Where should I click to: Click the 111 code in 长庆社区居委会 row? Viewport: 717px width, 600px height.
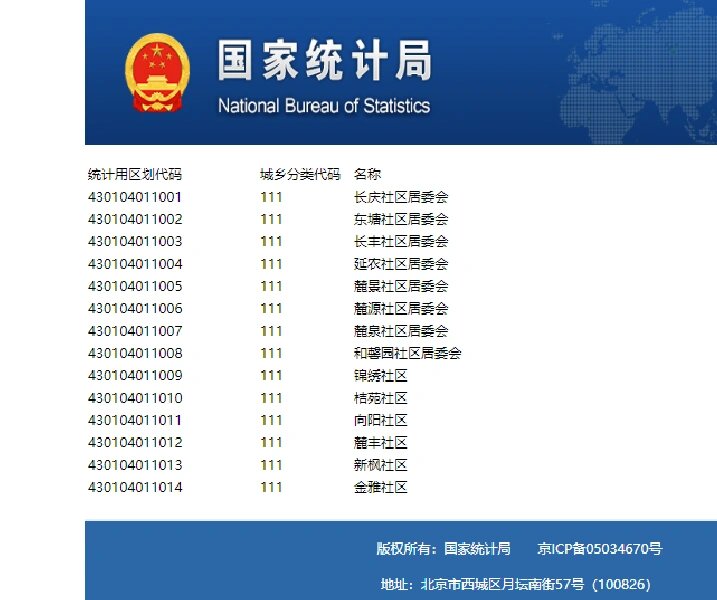point(271,197)
